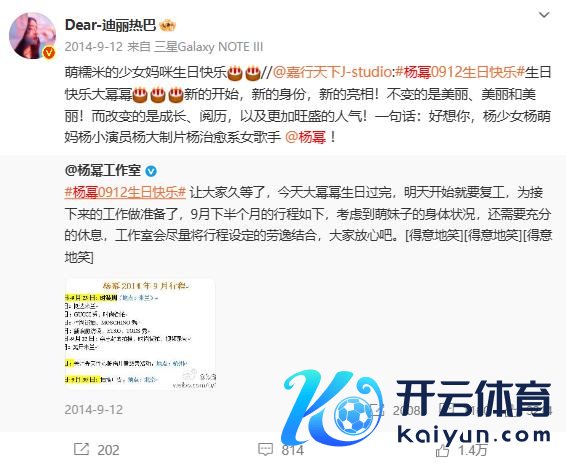Like the post with thumbs-up
566x468 pixels.
point(443,450)
